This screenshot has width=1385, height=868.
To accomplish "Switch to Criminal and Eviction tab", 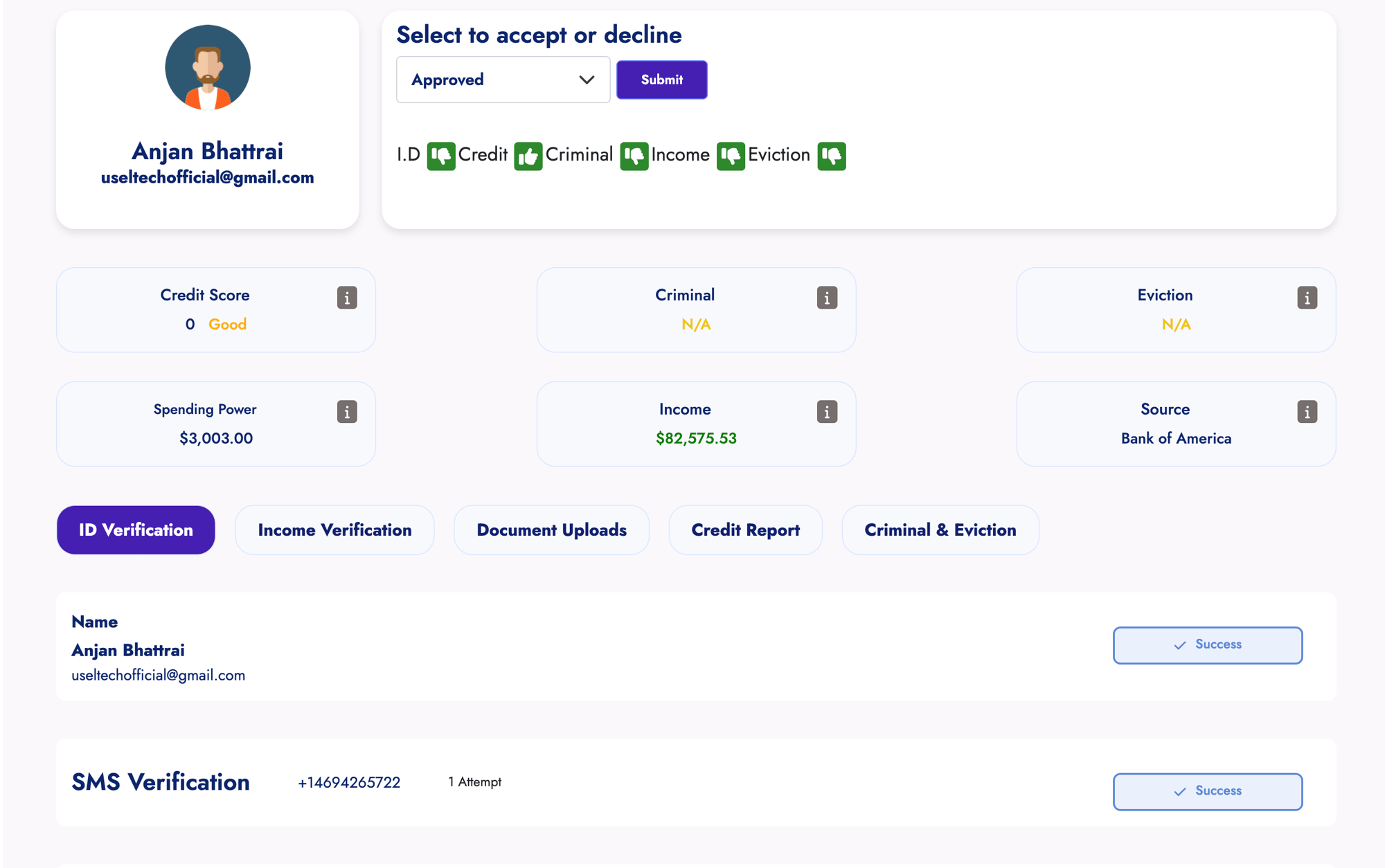I will [939, 528].
